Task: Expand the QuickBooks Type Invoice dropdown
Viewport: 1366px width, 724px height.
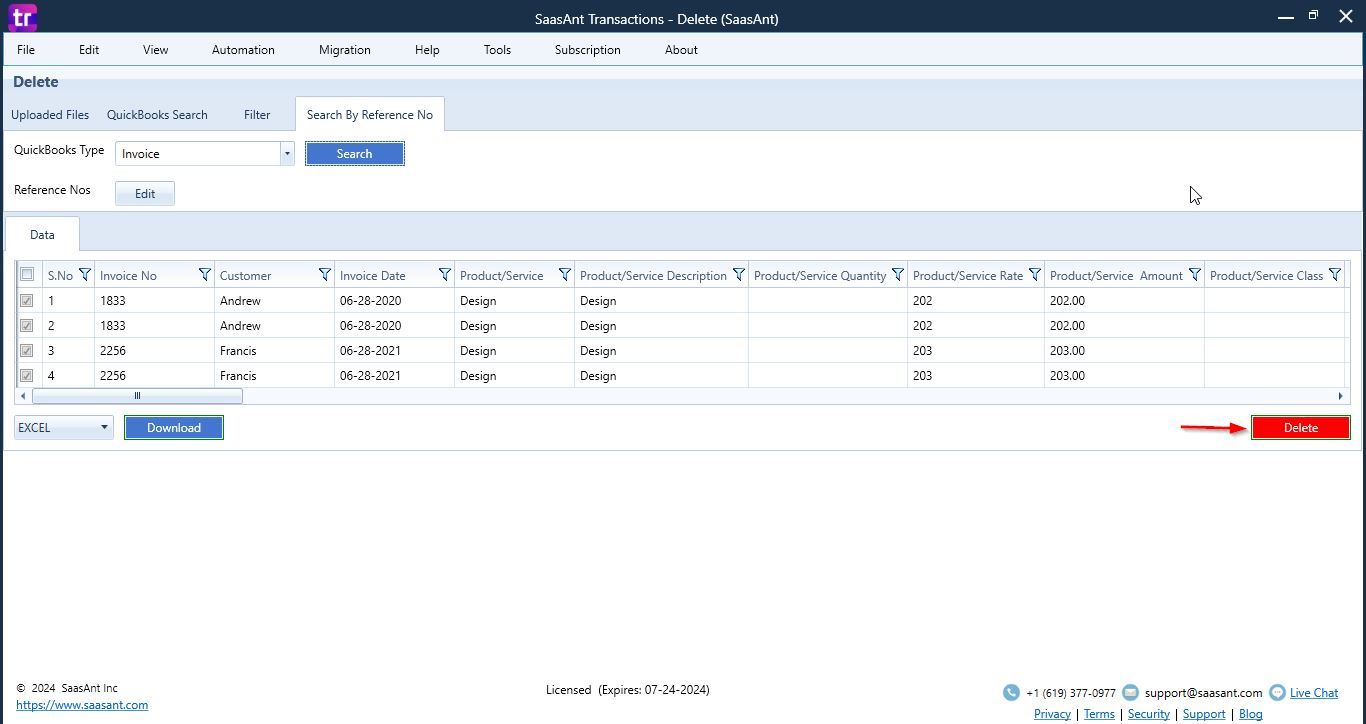Action: (287, 154)
